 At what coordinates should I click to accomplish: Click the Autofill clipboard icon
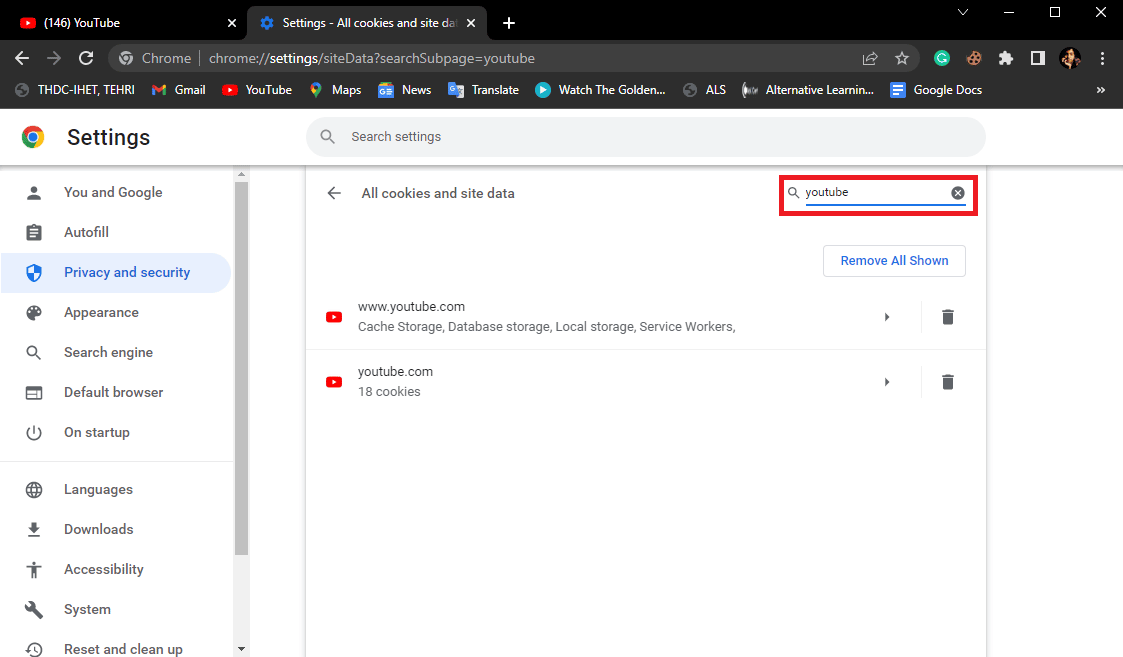(x=34, y=233)
